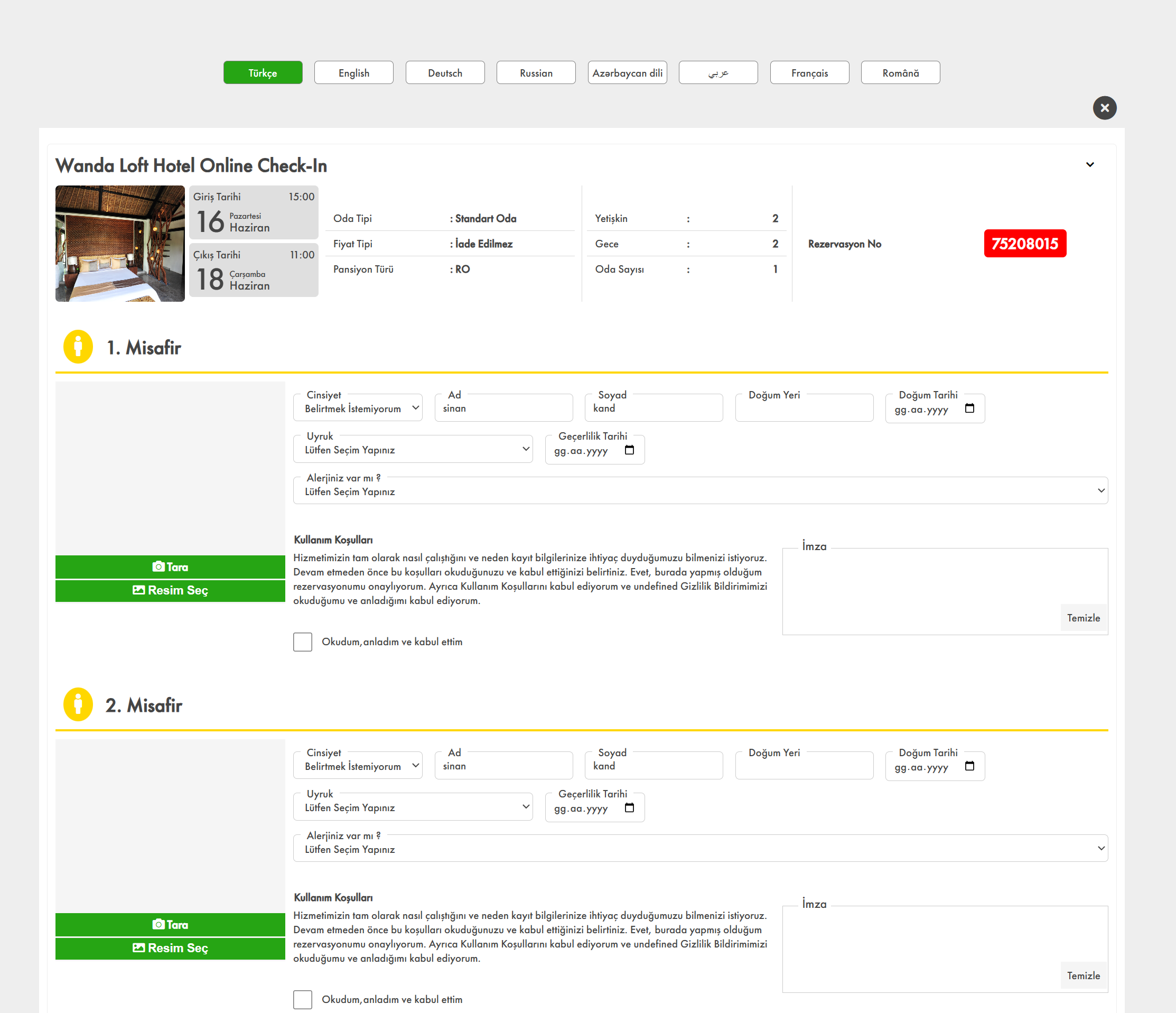Screen dimensions: 1176x1013
Task: Switch language to Russian
Action: pos(536,73)
